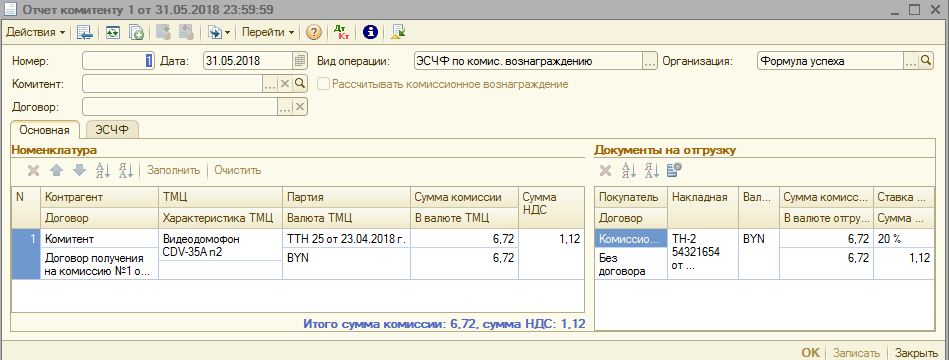Image resolution: width=949 pixels, height=360 pixels.
Task: Click the Договор input field
Action: click(x=180, y=106)
